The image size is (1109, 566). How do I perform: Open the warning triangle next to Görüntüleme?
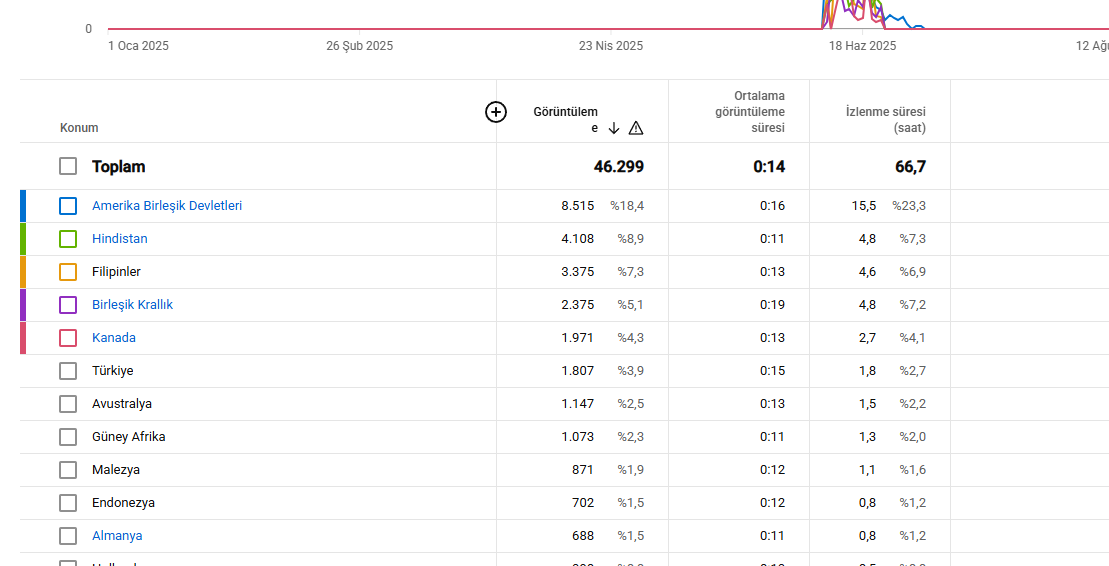(636, 128)
